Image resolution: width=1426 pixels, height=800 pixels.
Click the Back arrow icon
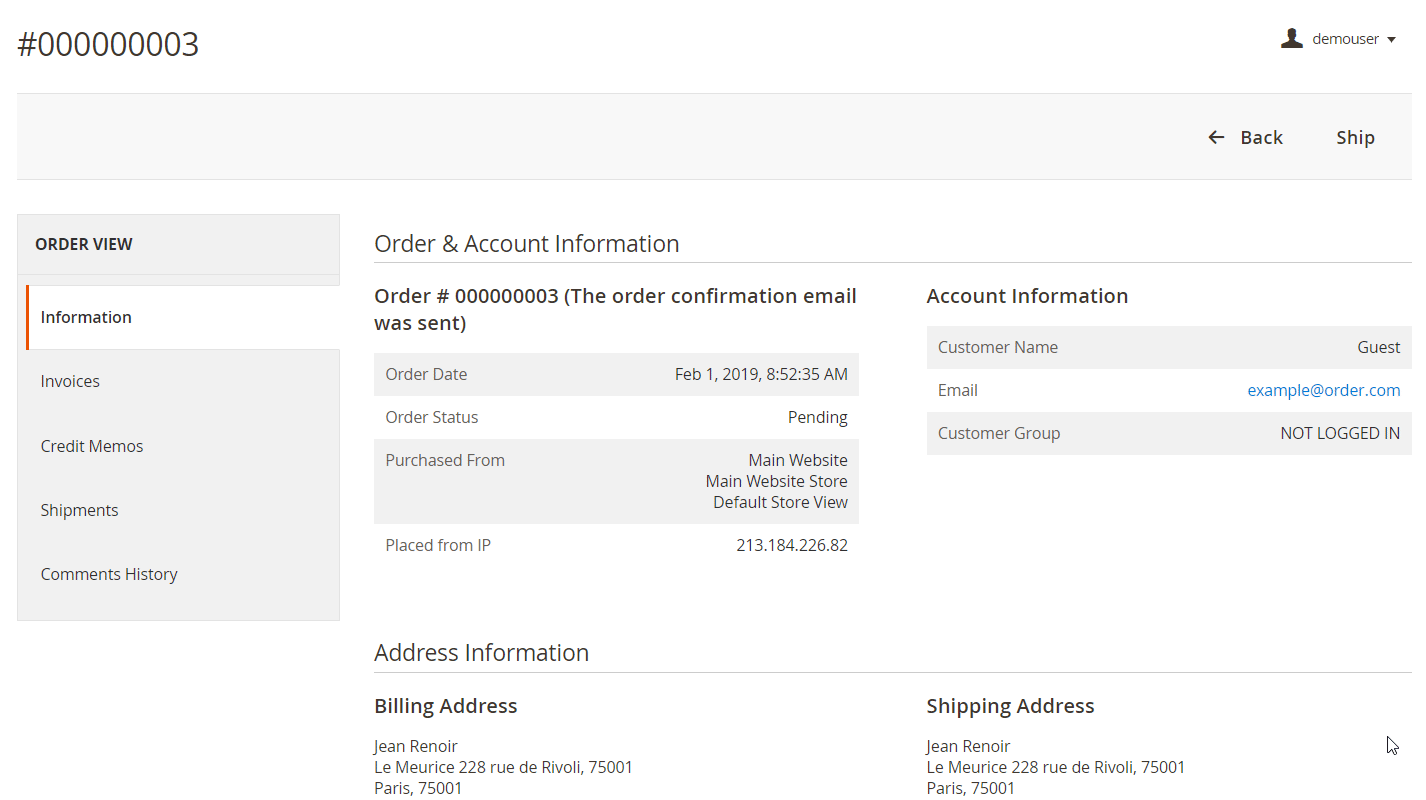[1216, 137]
